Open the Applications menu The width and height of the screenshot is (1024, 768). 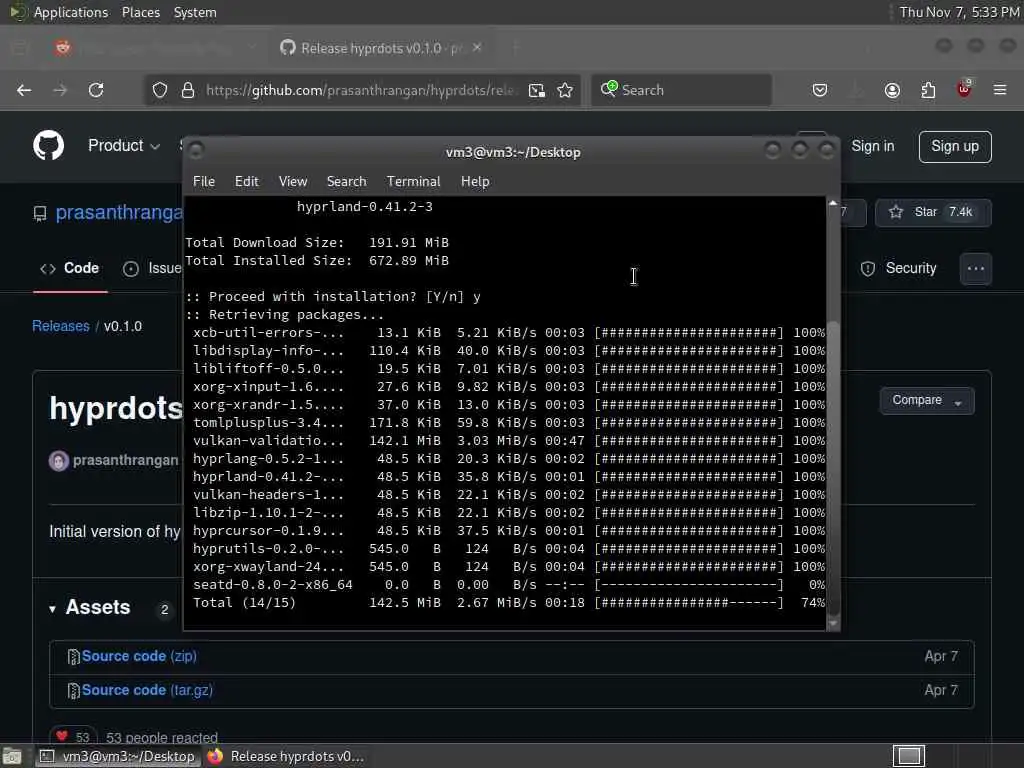(71, 12)
